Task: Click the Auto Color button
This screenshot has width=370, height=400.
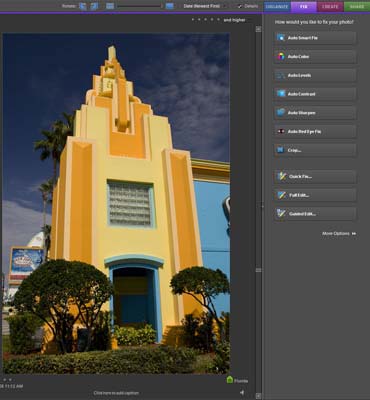Action: click(315, 57)
